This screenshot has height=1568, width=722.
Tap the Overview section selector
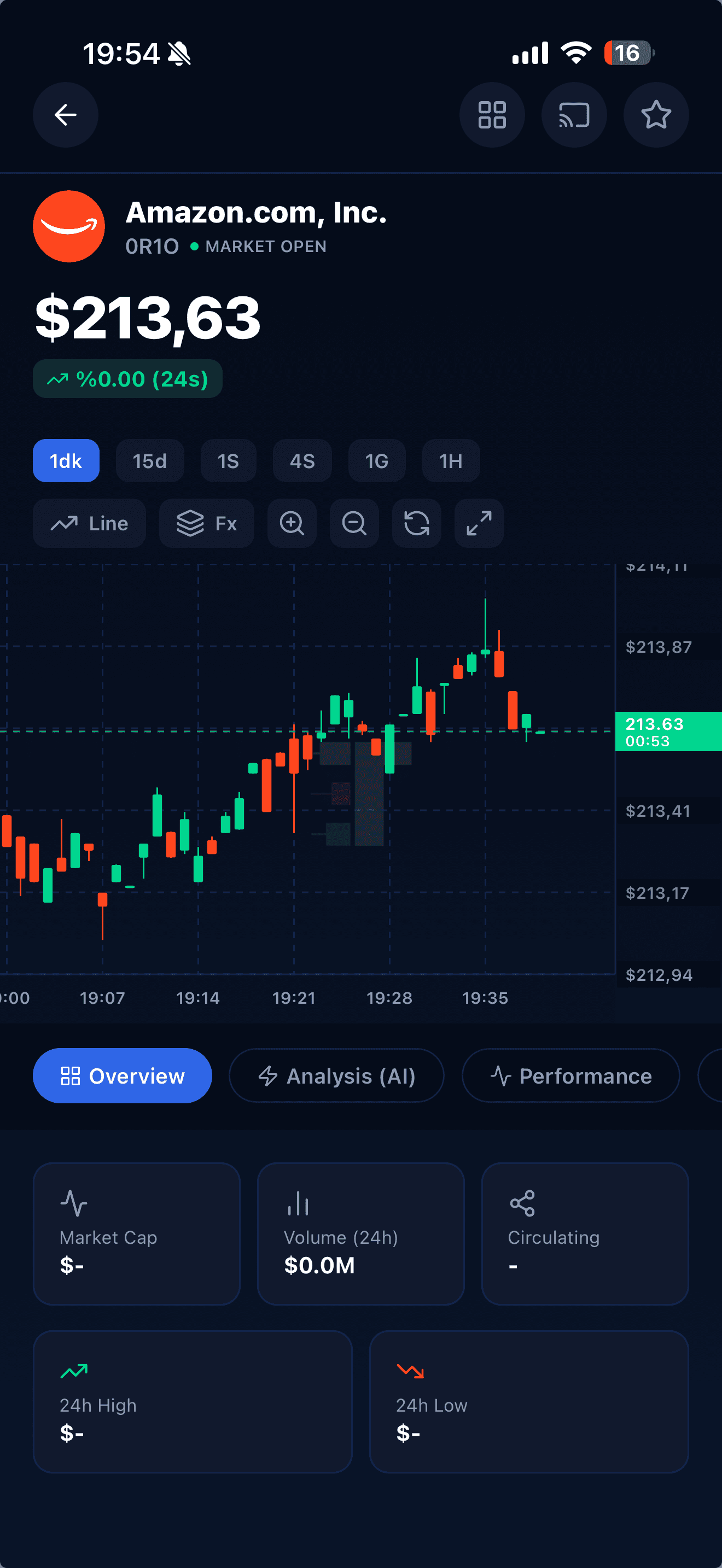tap(123, 1075)
